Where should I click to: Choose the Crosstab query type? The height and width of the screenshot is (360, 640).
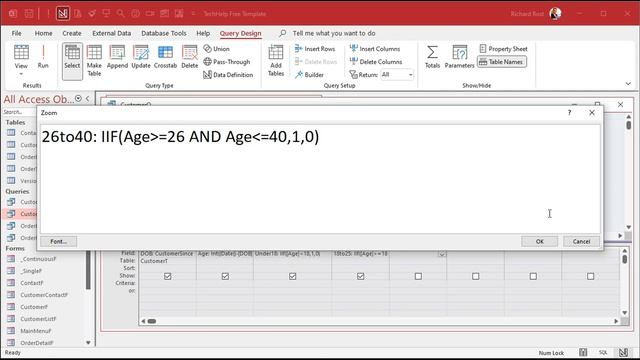pos(165,57)
